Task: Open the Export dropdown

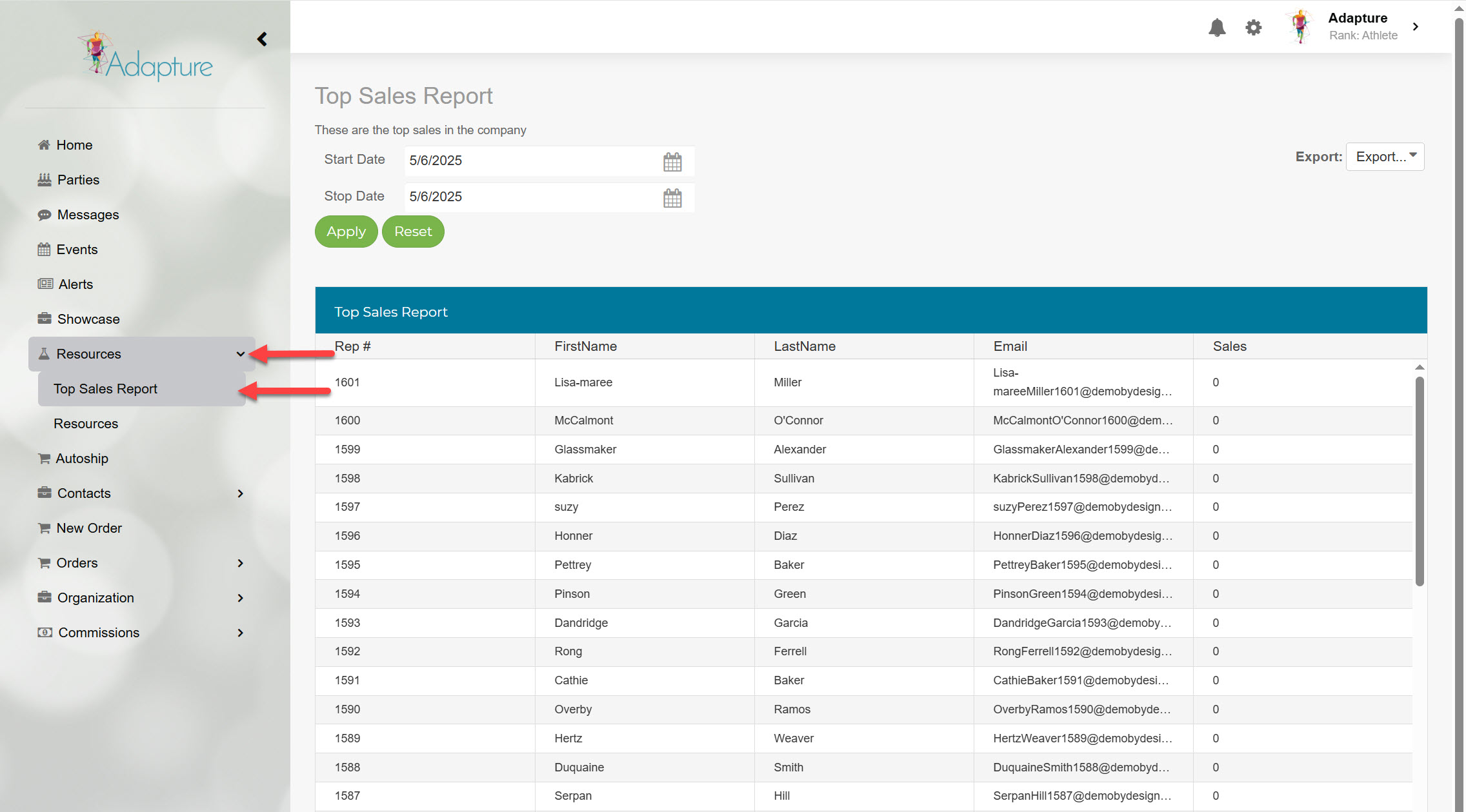Action: click(x=1385, y=156)
